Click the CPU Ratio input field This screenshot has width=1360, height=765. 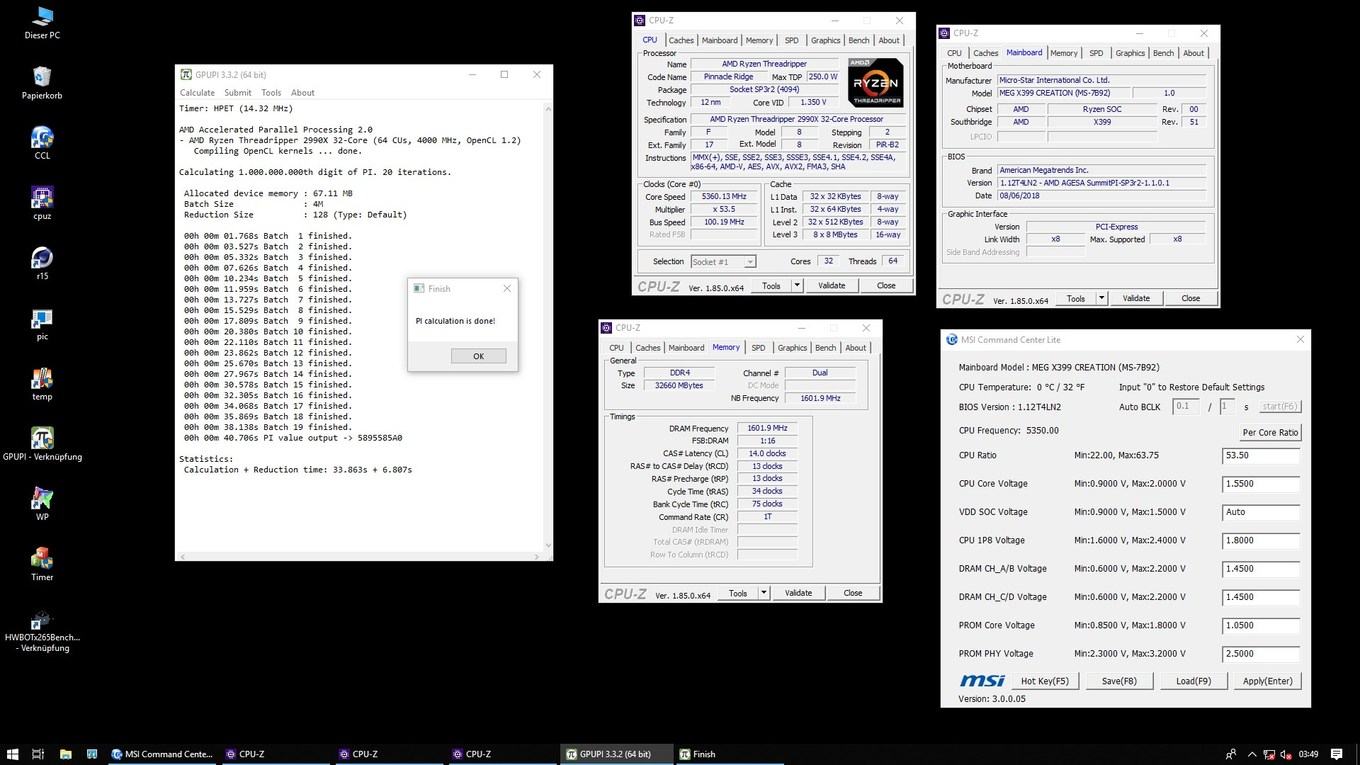click(1261, 455)
